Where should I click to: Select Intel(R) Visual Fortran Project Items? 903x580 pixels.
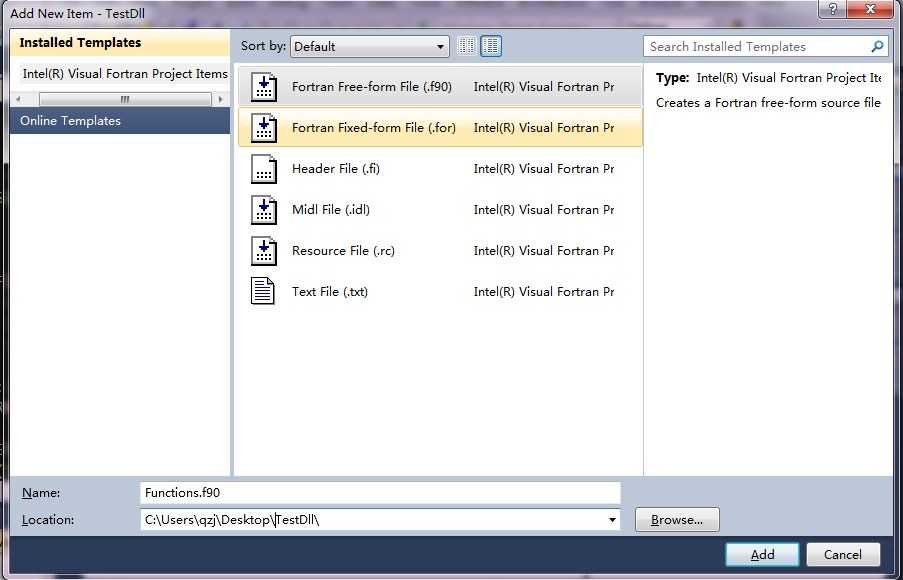pos(125,74)
